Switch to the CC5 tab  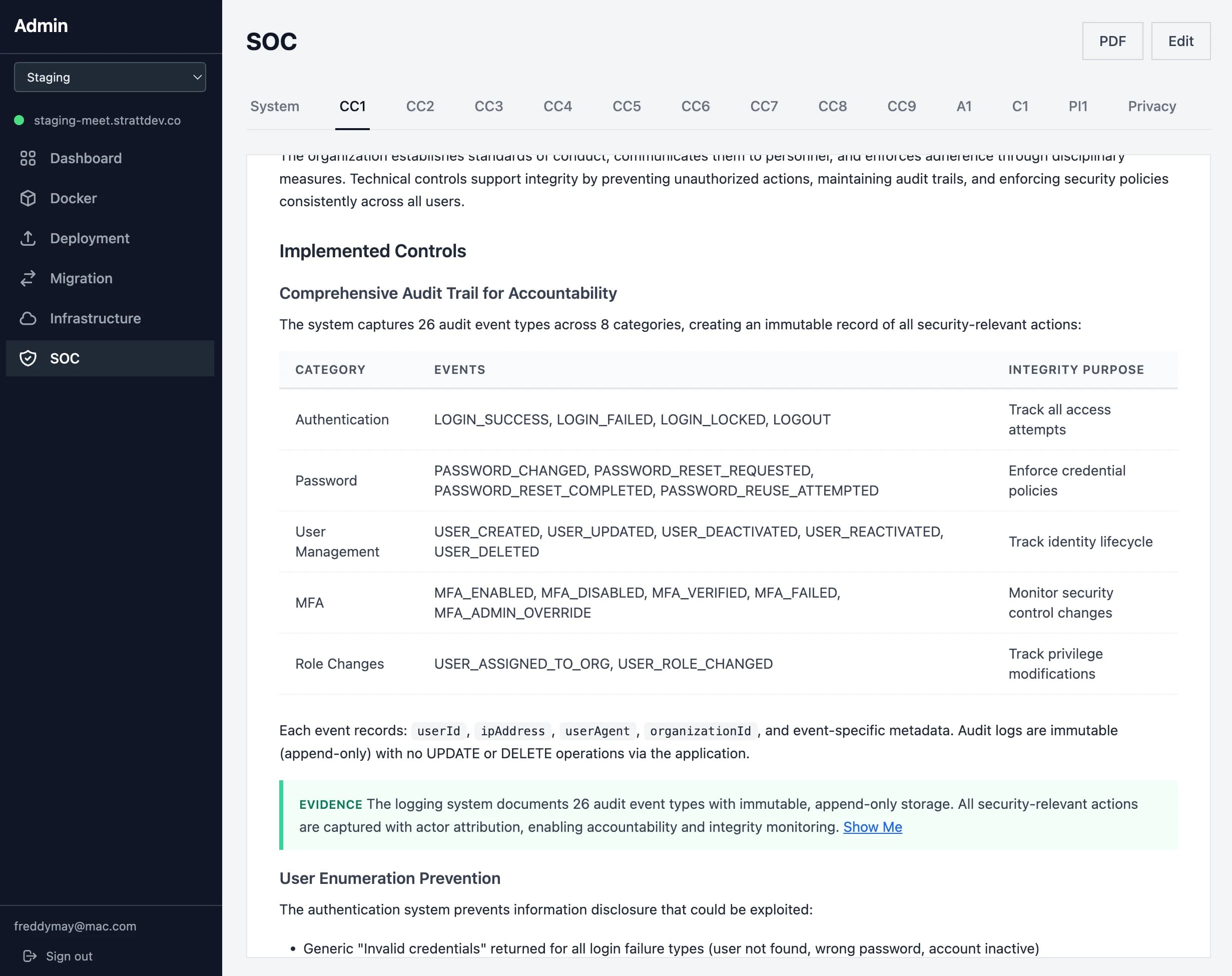[627, 106]
